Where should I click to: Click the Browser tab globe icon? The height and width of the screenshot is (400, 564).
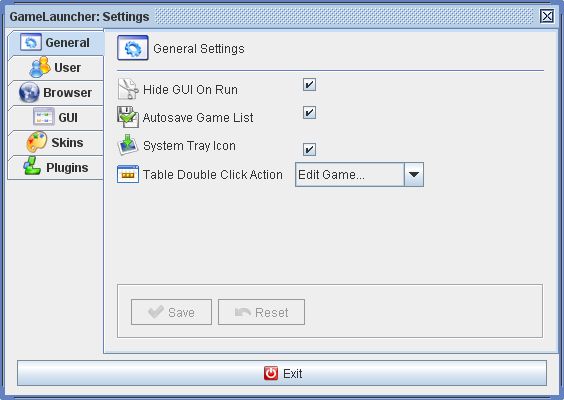point(29,92)
